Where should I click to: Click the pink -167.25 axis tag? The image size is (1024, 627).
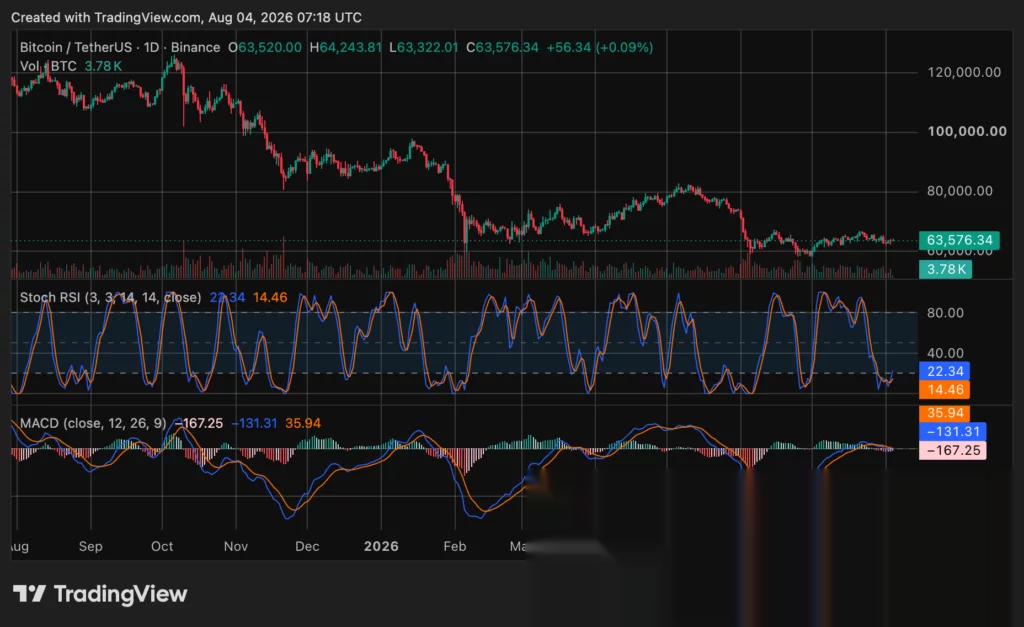[952, 450]
